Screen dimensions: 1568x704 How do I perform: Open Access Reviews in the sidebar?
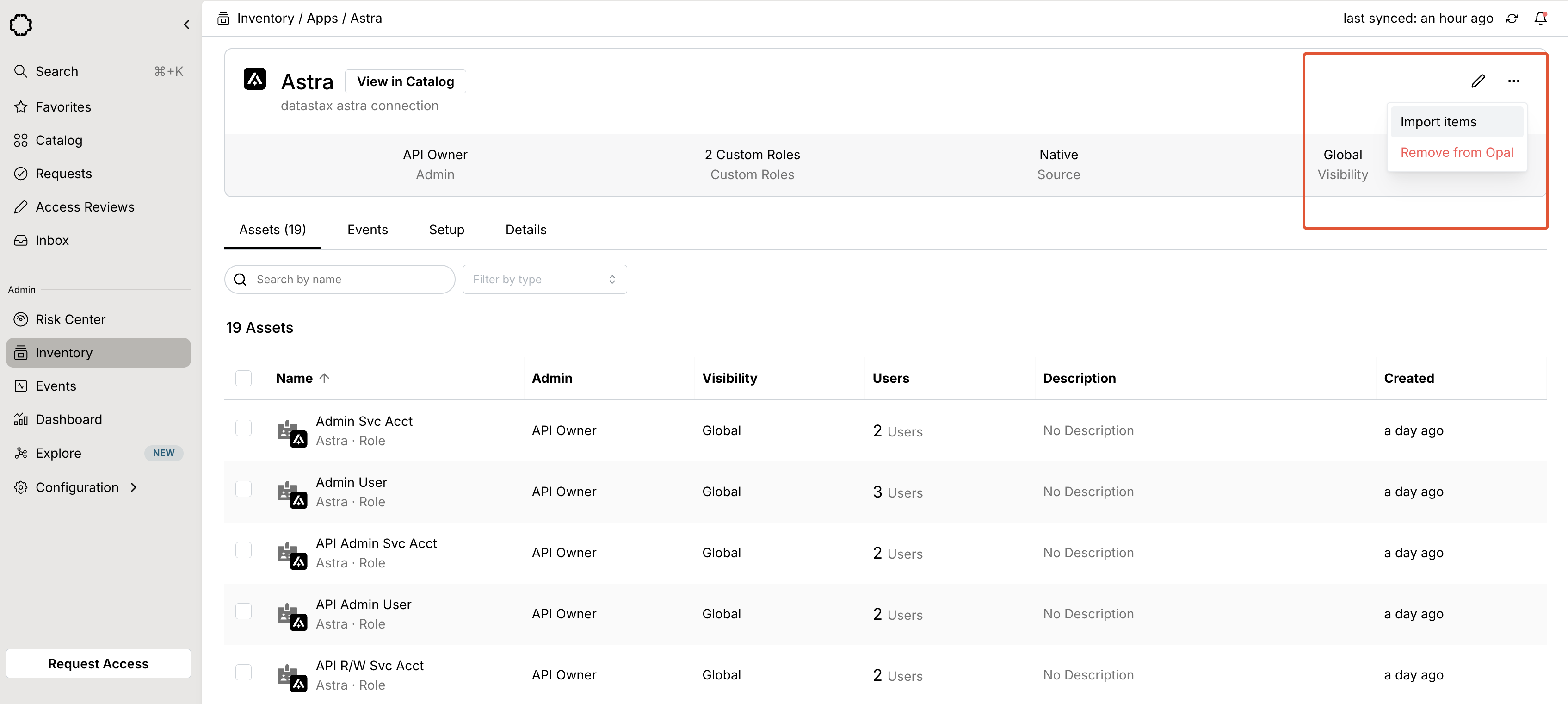[x=85, y=206]
